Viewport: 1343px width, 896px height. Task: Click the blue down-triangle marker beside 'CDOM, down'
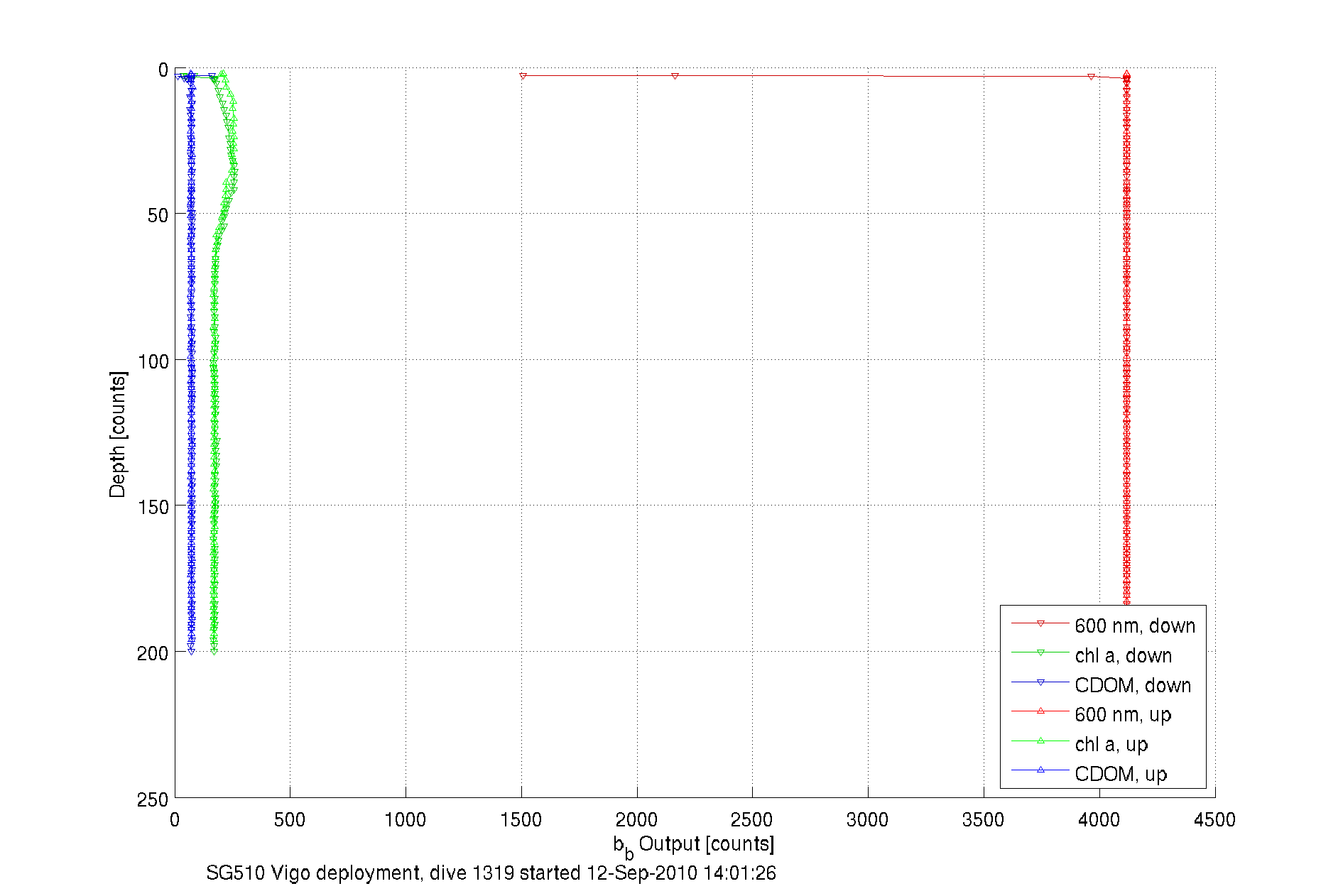coord(1040,682)
